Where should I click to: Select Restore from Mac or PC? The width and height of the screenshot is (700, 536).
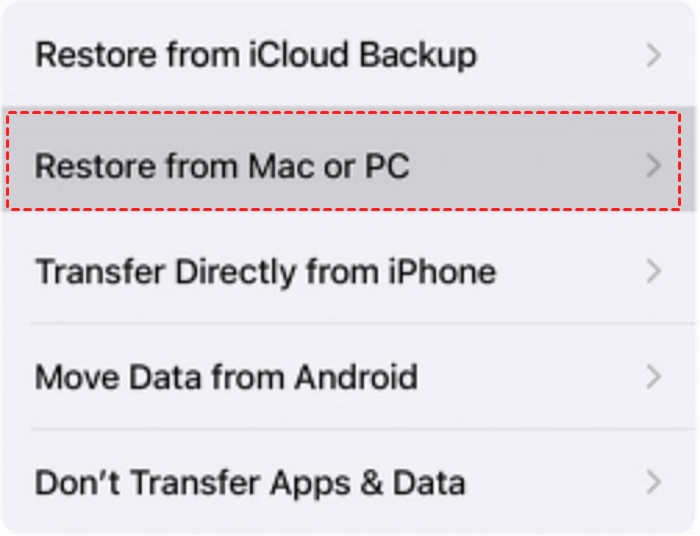coord(222,165)
